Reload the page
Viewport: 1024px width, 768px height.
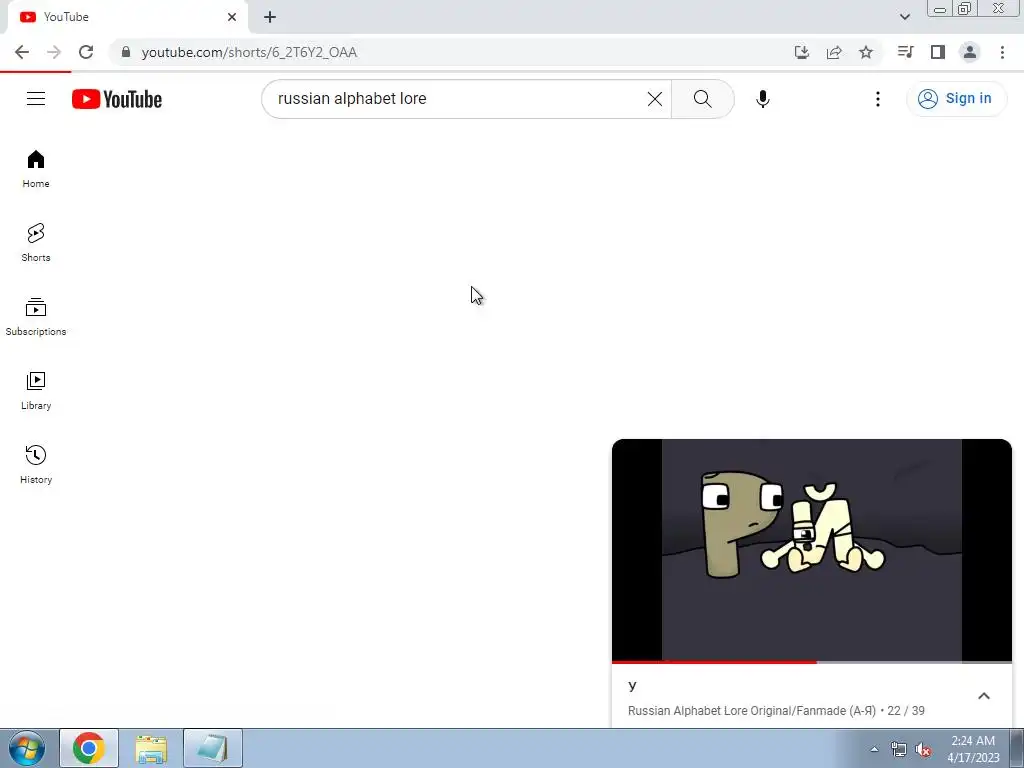pyautogui.click(x=86, y=52)
